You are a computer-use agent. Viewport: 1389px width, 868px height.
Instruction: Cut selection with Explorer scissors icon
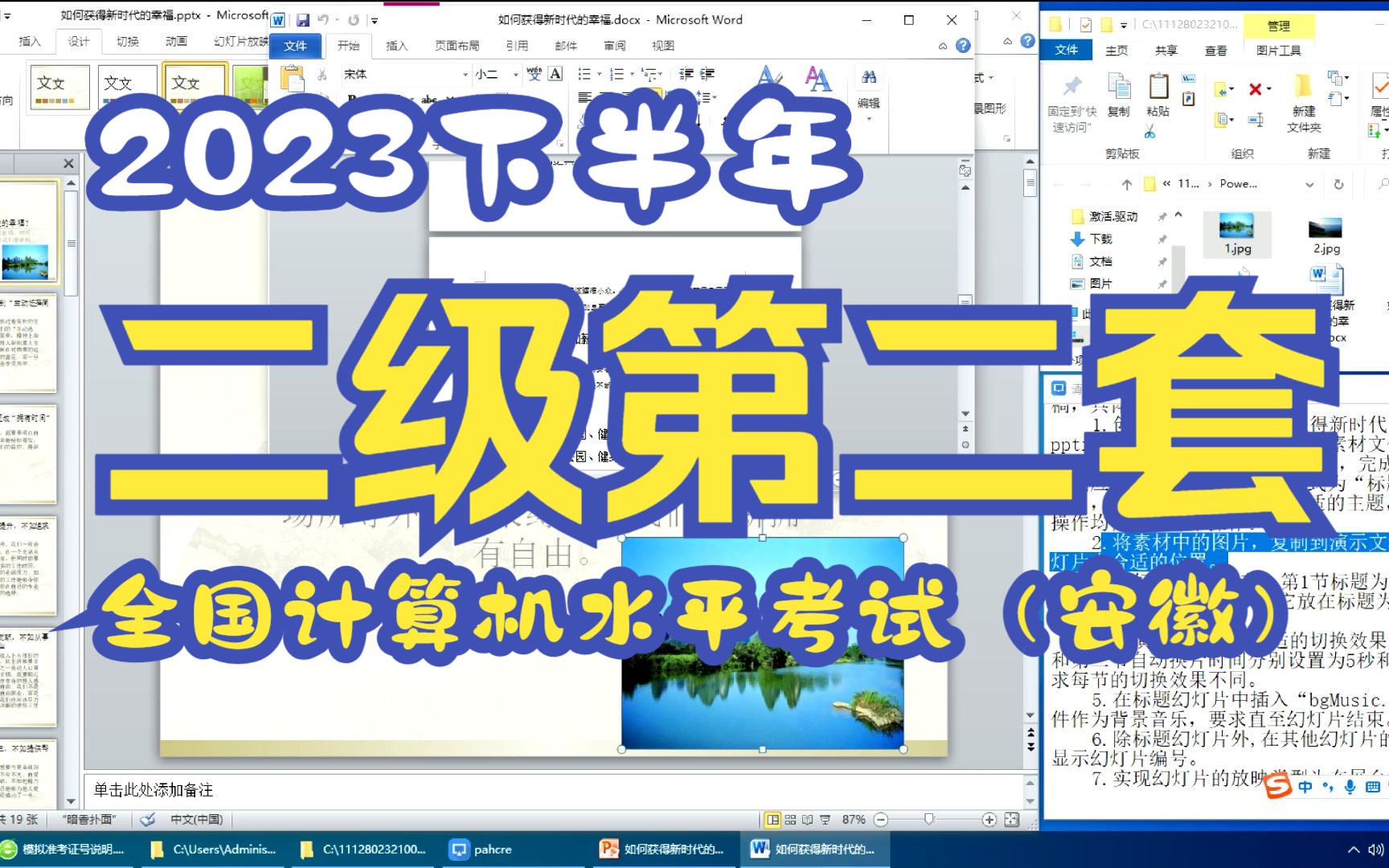point(1150,132)
